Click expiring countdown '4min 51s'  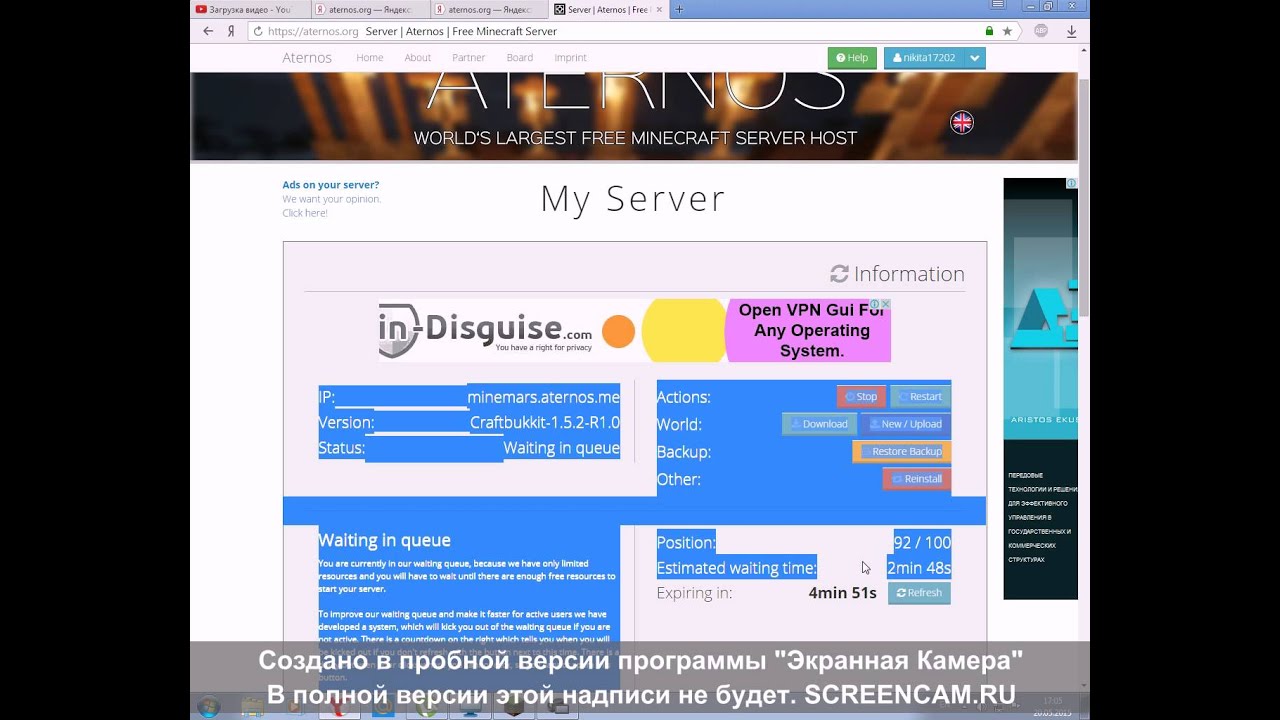pos(842,593)
